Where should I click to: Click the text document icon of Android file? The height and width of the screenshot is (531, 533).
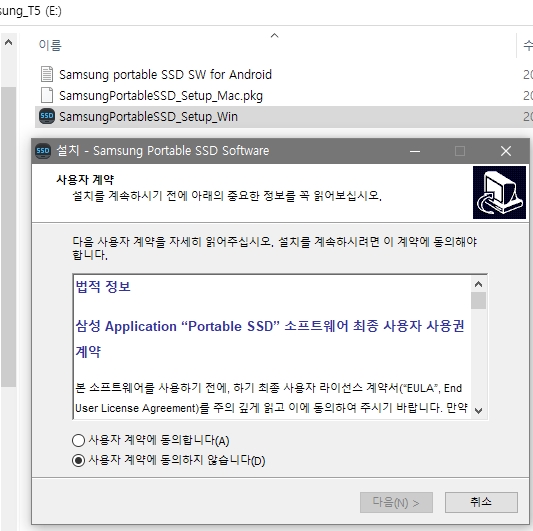pos(47,74)
